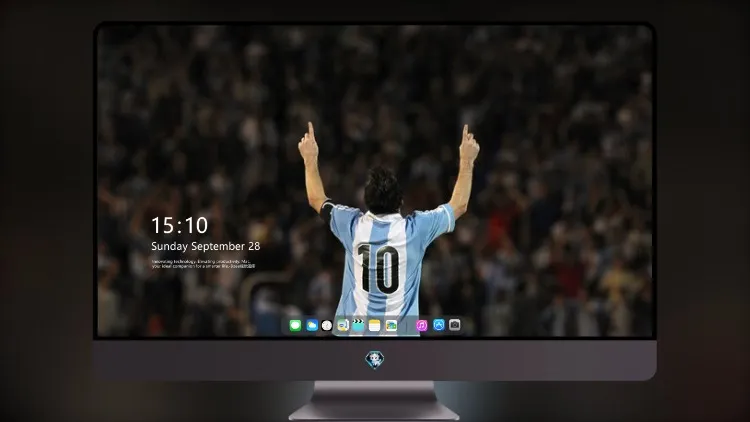Open the clapperboard video editor app
This screenshot has height=422, width=750.
[358, 325]
